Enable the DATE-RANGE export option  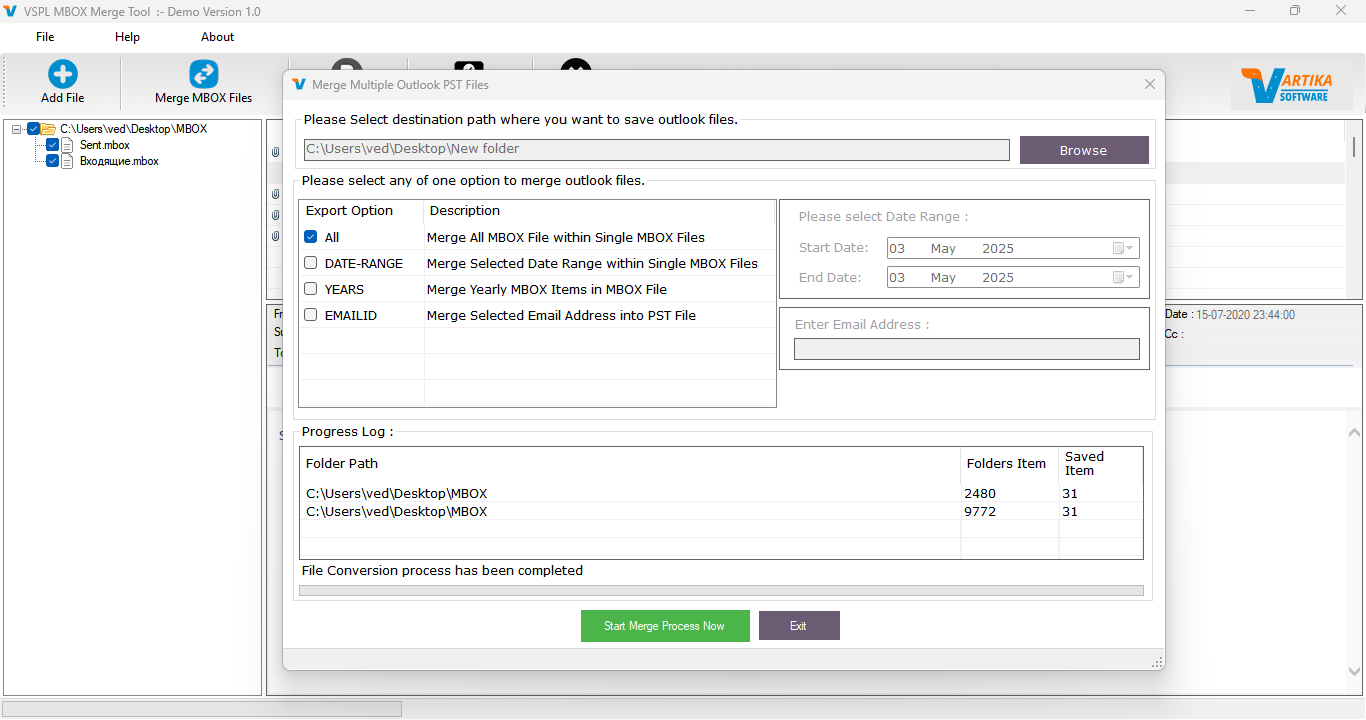[311, 263]
